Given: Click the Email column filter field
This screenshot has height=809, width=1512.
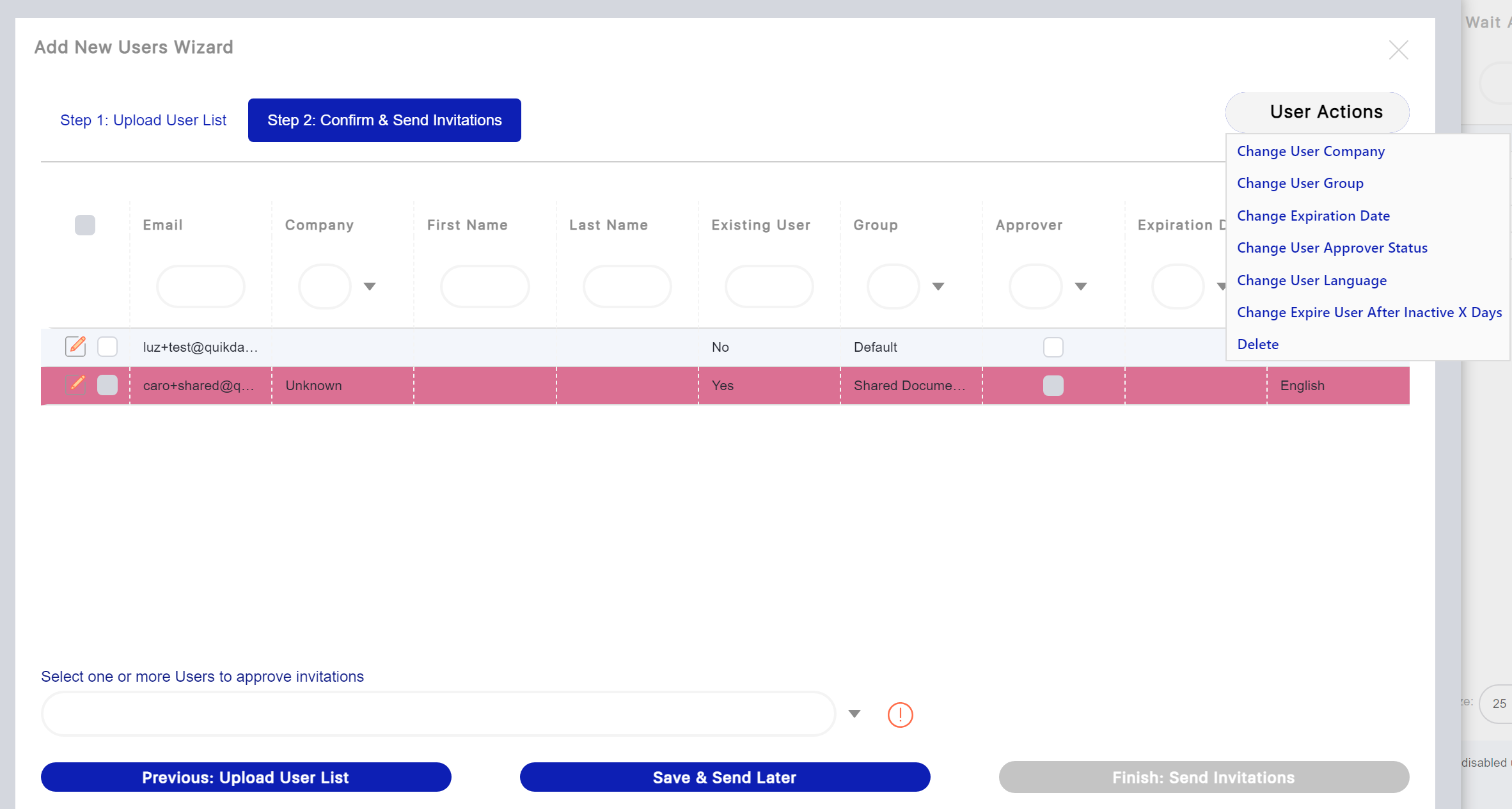Looking at the screenshot, I should pos(200,287).
